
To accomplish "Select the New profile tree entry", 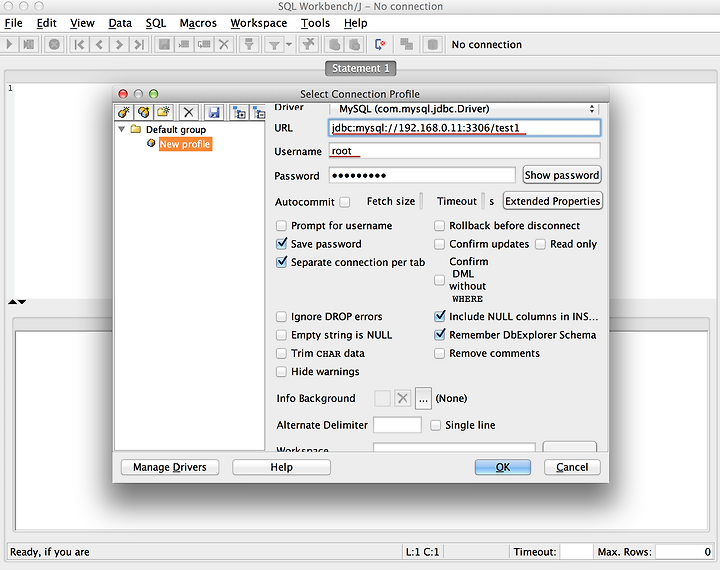I will pos(185,144).
